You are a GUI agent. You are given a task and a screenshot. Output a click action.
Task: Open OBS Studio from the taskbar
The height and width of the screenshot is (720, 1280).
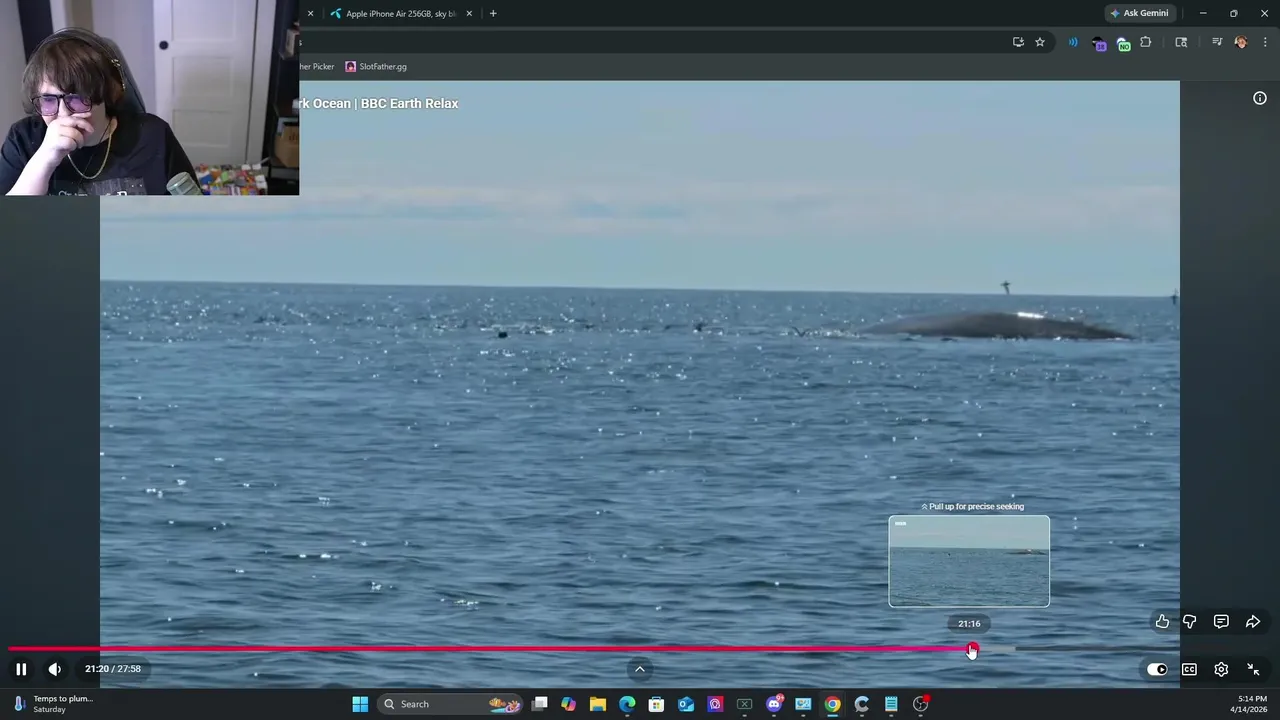pos(921,704)
